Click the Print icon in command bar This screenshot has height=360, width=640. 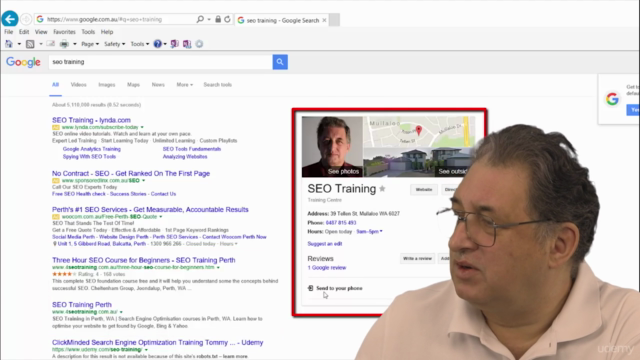point(64,44)
